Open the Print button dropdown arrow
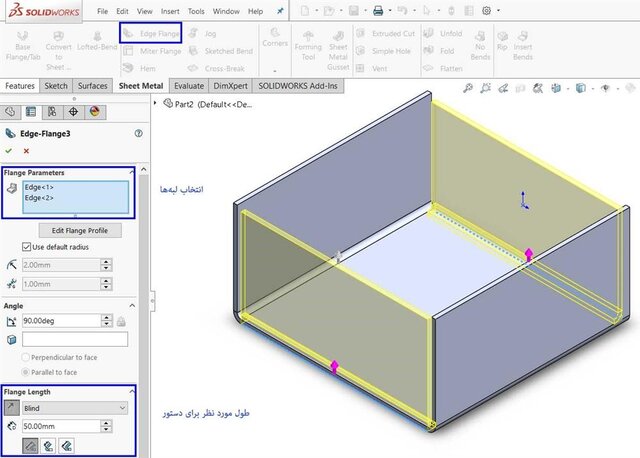The width and height of the screenshot is (640, 458). point(389,11)
